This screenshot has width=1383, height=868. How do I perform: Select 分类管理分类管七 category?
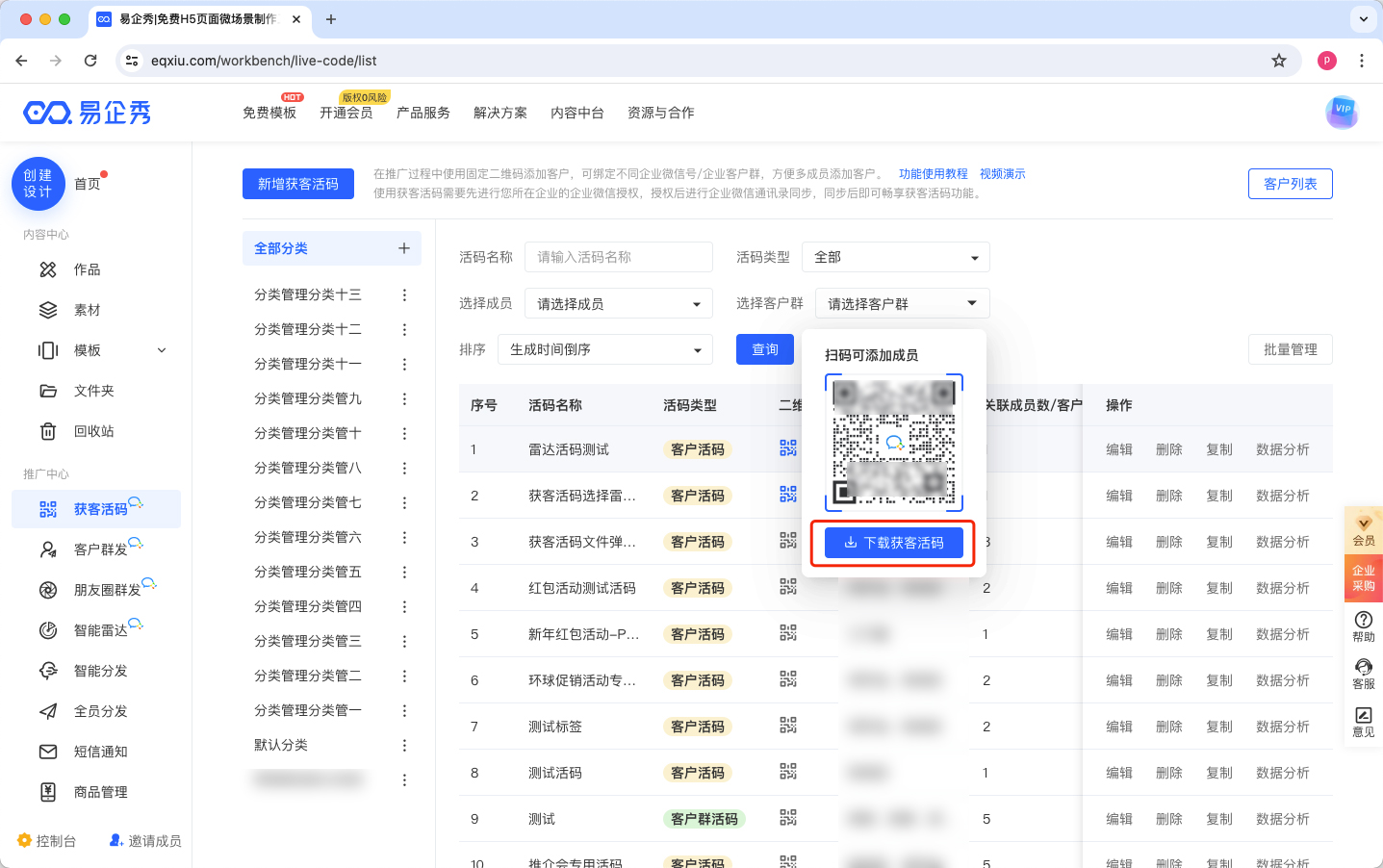pyautogui.click(x=308, y=502)
